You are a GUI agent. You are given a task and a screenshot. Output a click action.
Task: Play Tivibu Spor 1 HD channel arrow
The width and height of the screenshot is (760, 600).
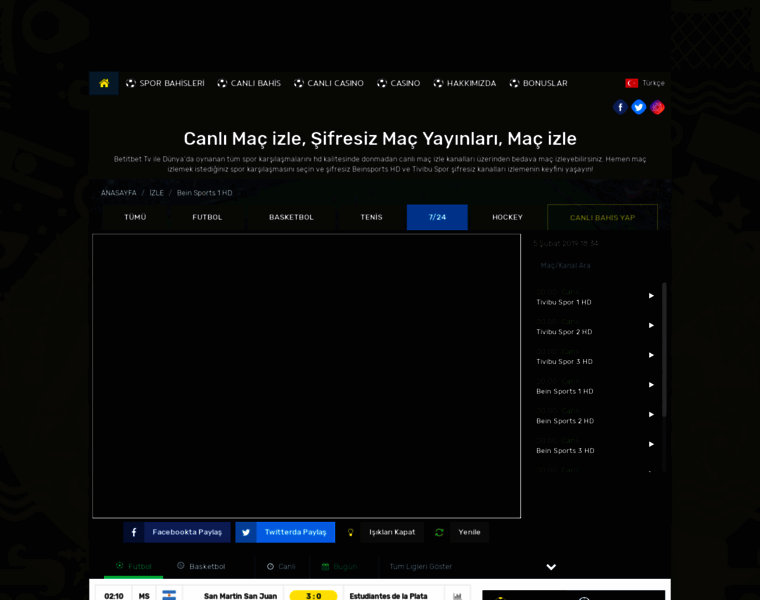[651, 296]
